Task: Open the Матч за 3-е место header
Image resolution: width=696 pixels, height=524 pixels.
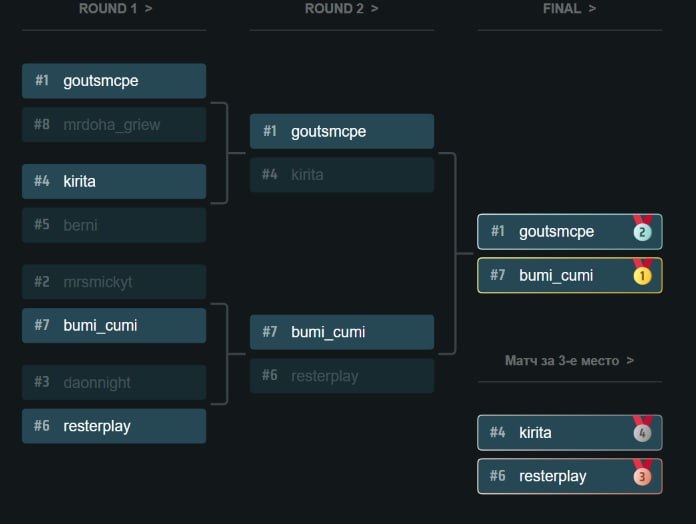Action: point(569,360)
